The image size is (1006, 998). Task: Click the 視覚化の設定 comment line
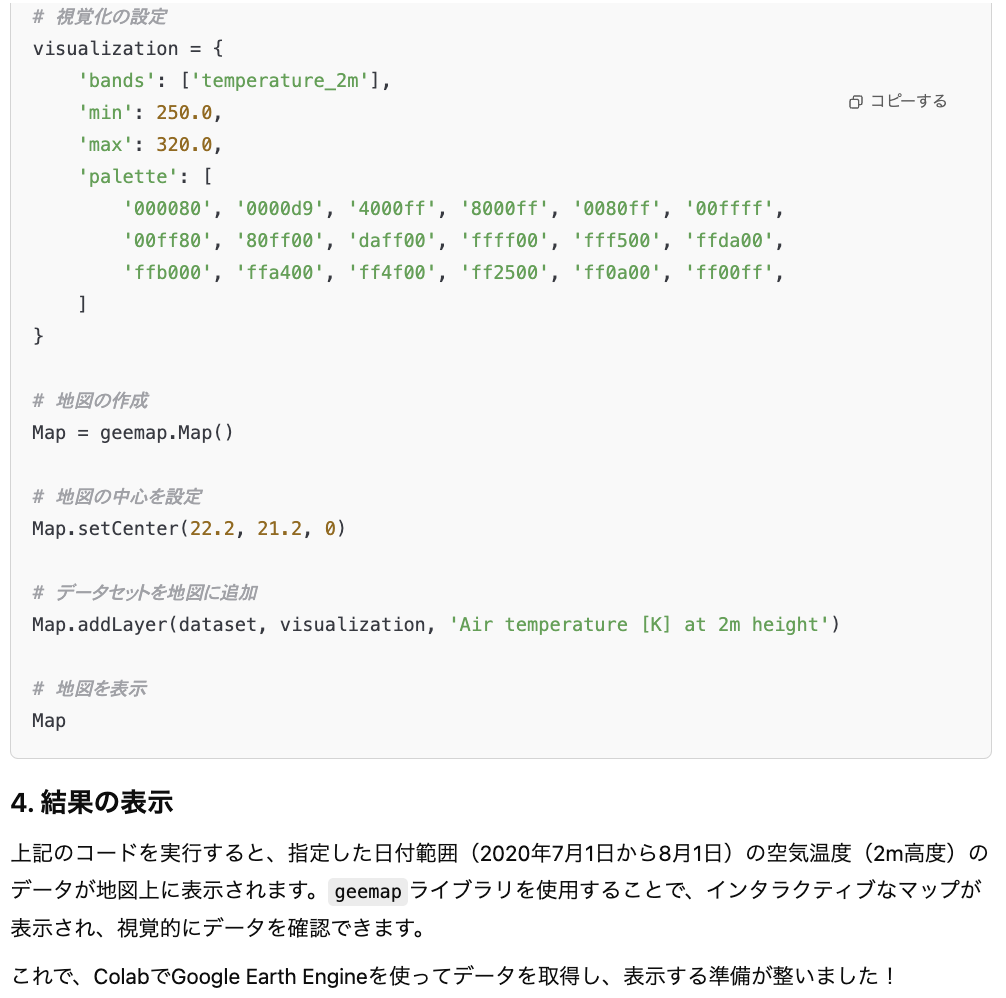100,17
